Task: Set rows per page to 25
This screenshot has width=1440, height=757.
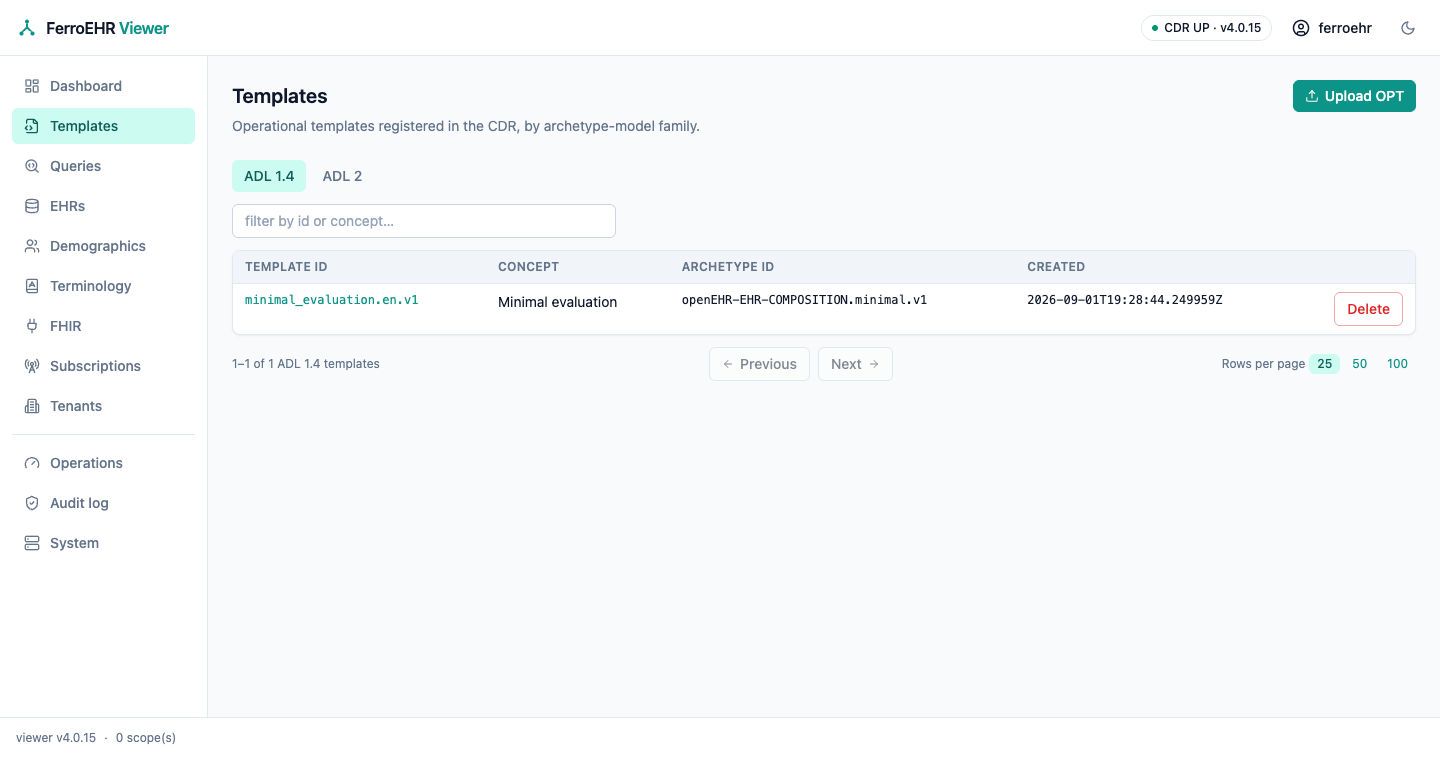Action: [1324, 364]
